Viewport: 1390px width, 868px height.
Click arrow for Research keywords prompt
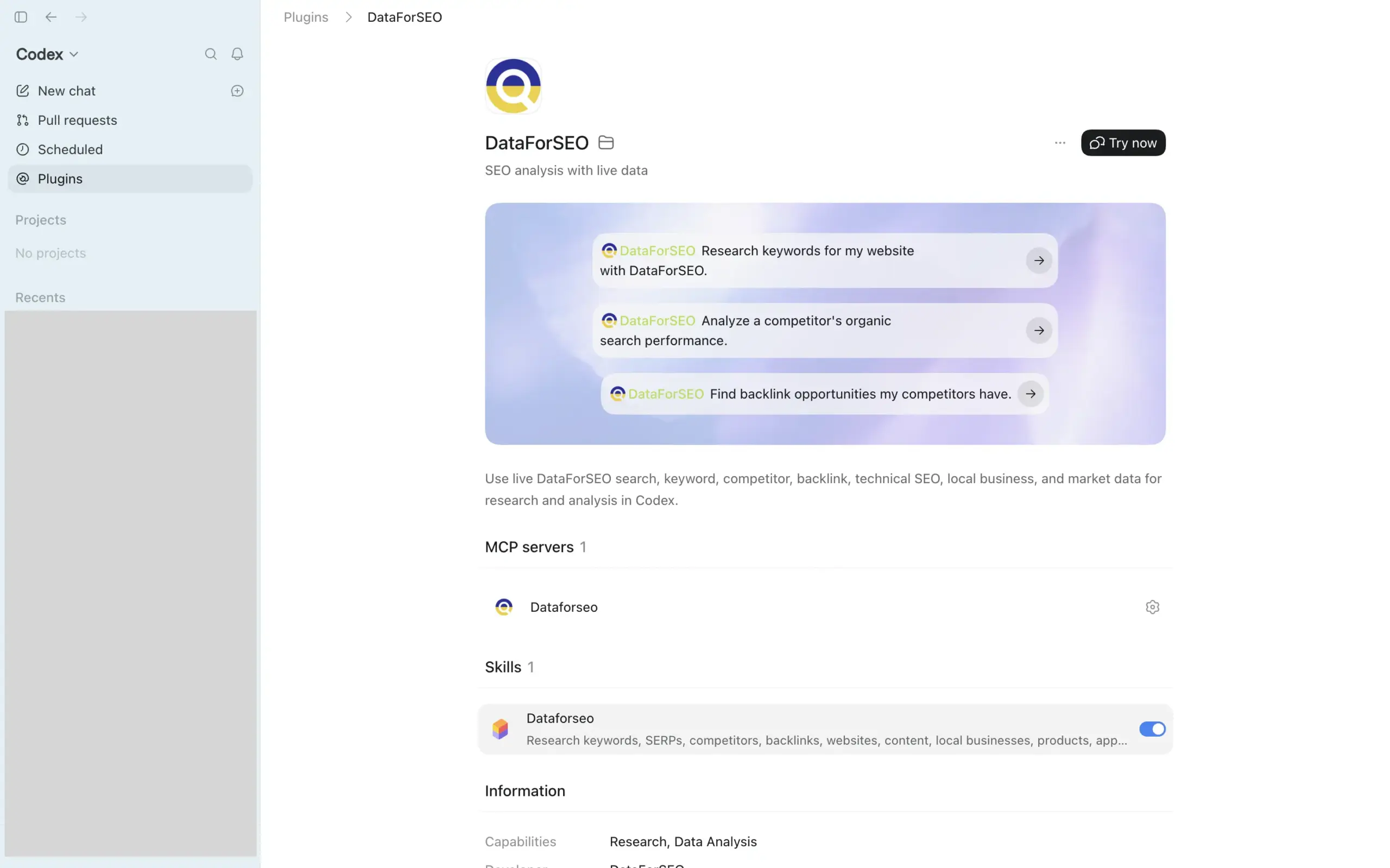pos(1039,261)
